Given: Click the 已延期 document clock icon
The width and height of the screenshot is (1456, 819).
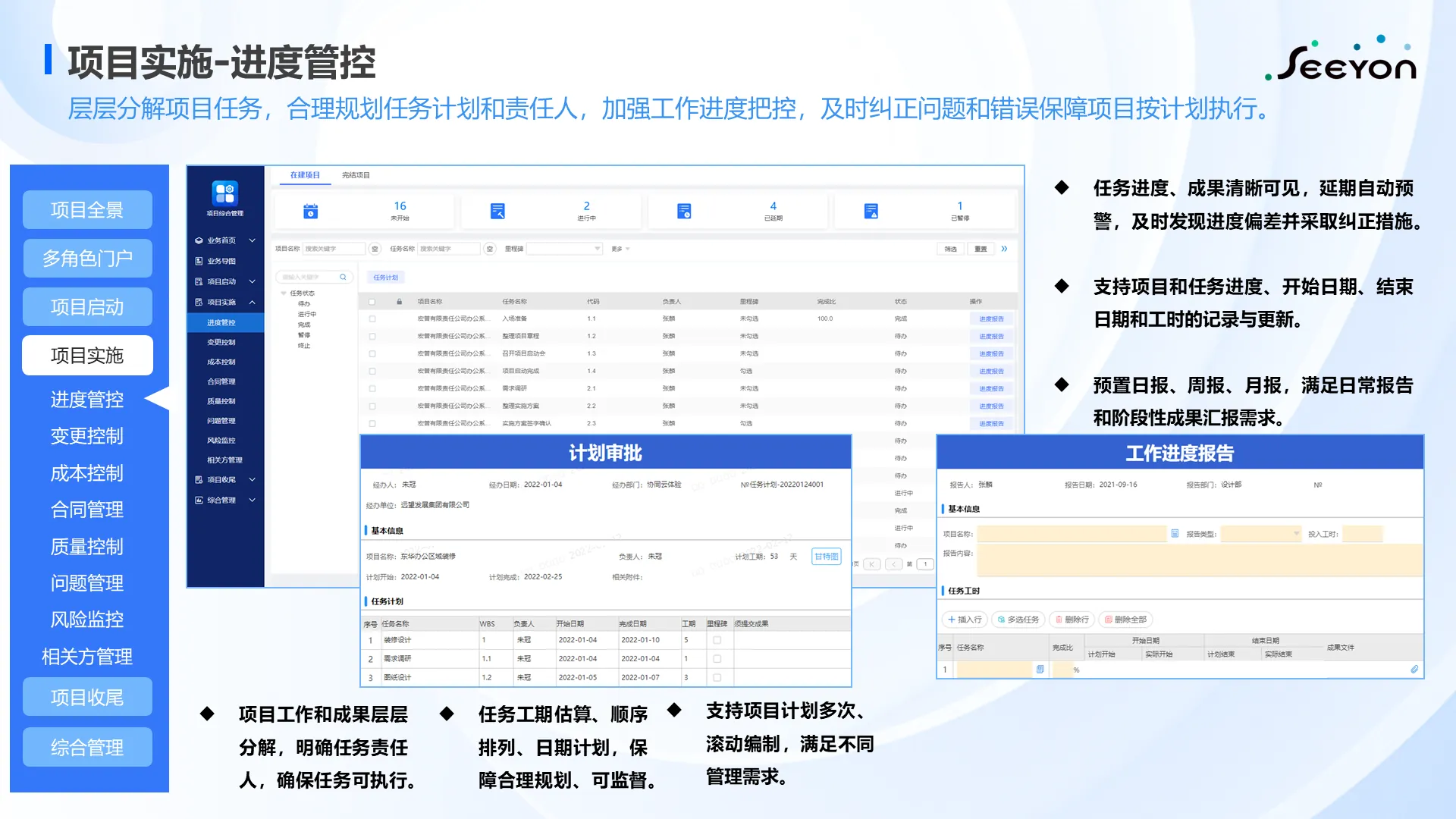Looking at the screenshot, I should [684, 212].
